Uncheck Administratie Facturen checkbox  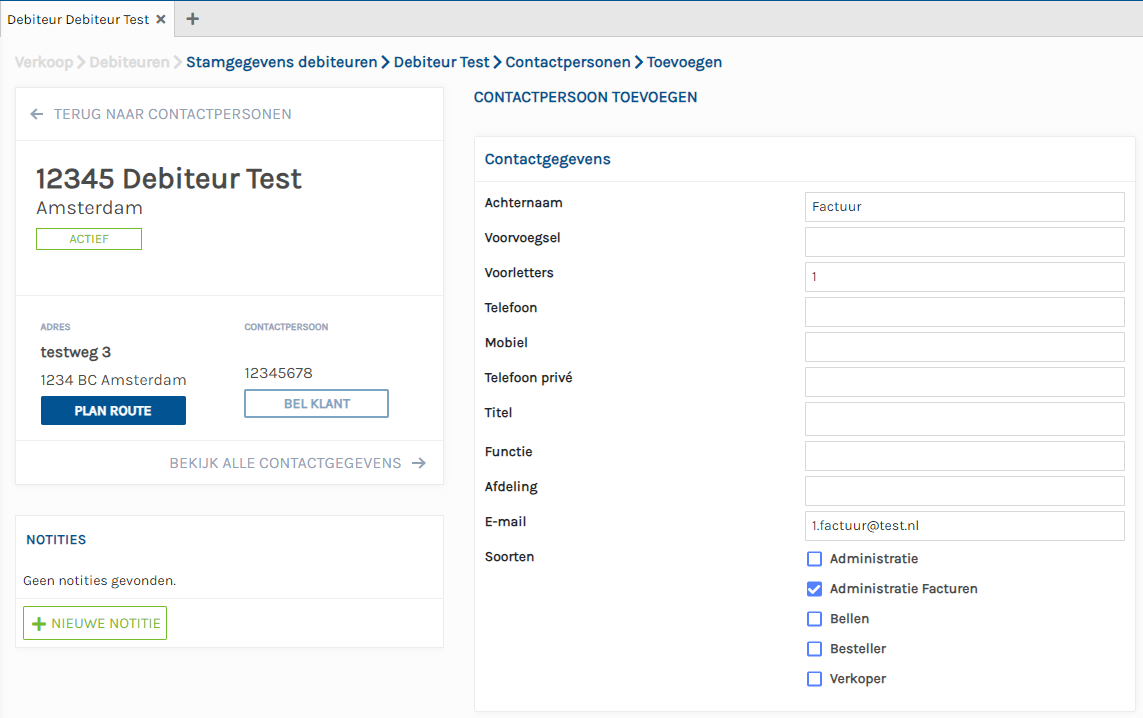814,589
